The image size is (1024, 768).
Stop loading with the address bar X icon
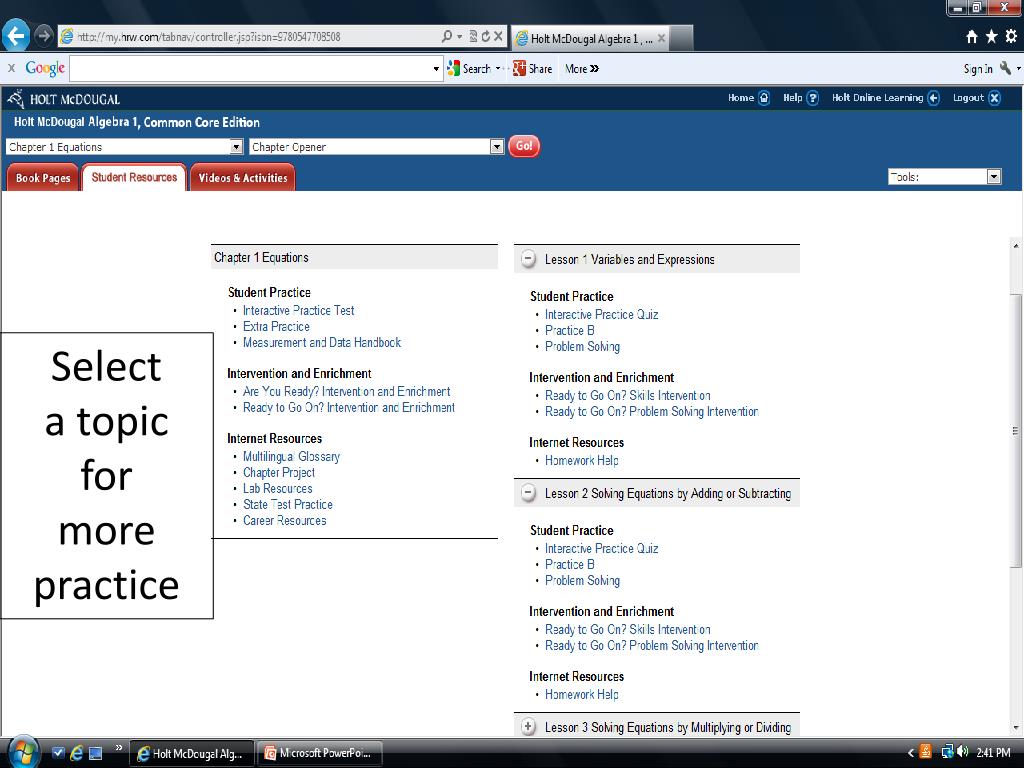tap(498, 37)
